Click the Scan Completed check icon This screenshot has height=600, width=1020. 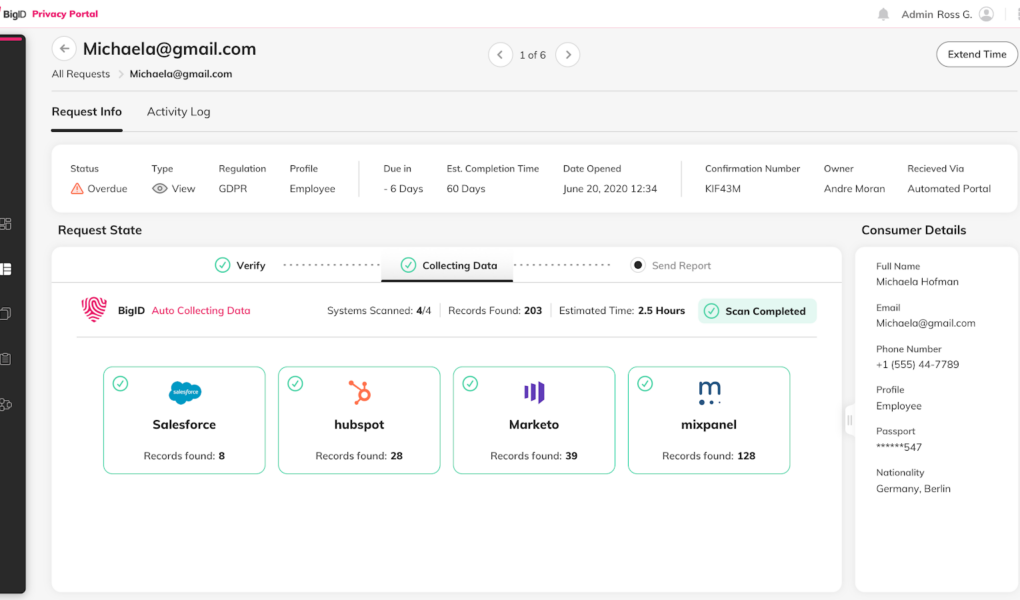point(712,311)
